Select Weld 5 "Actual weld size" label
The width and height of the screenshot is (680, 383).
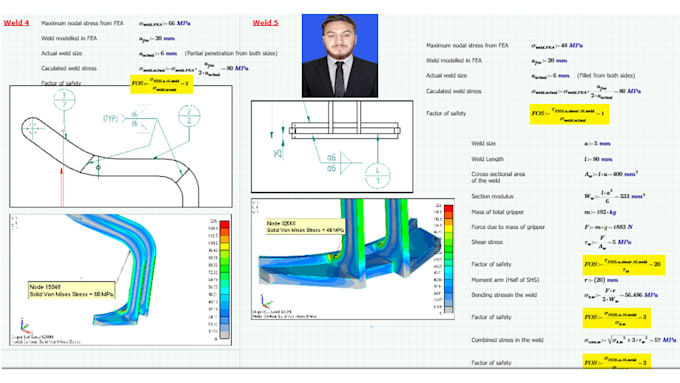pyautogui.click(x=447, y=75)
